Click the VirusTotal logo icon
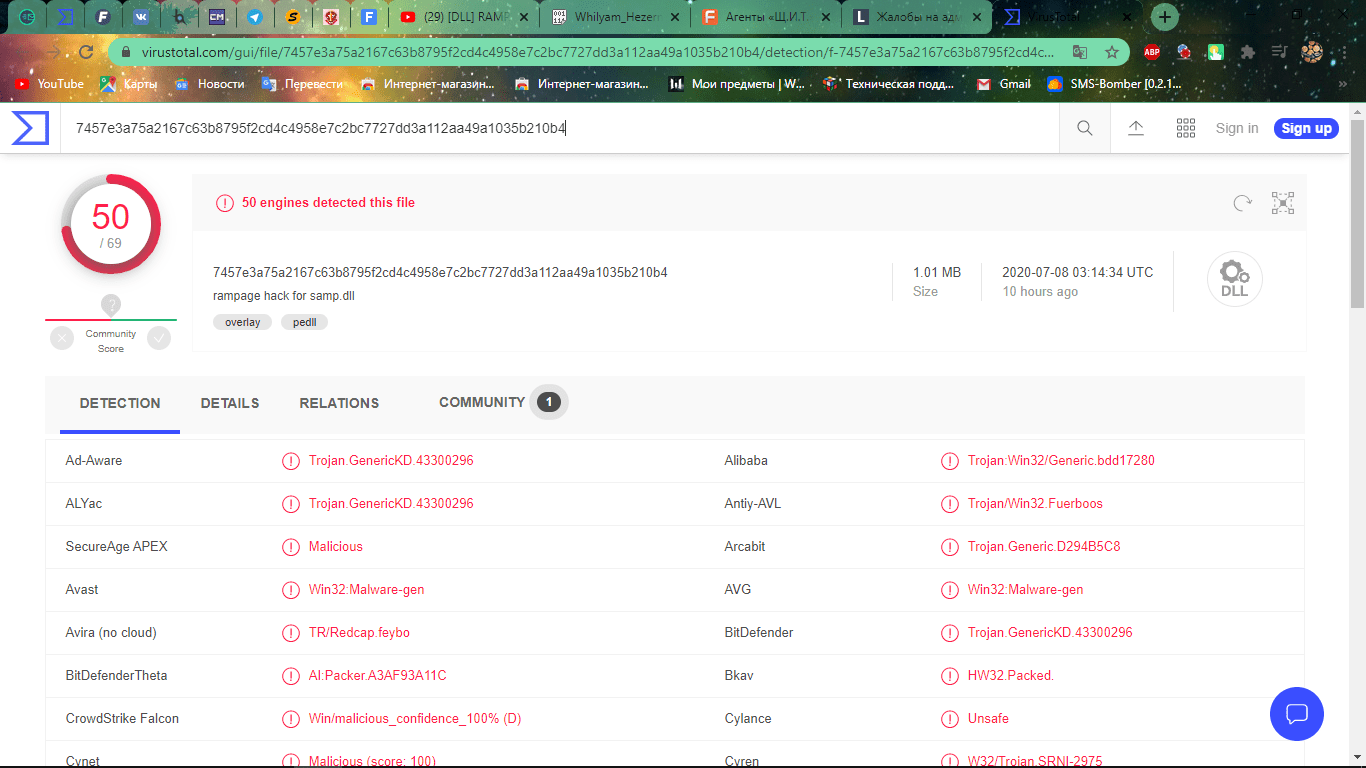This screenshot has height=768, width=1366. pos(29,128)
